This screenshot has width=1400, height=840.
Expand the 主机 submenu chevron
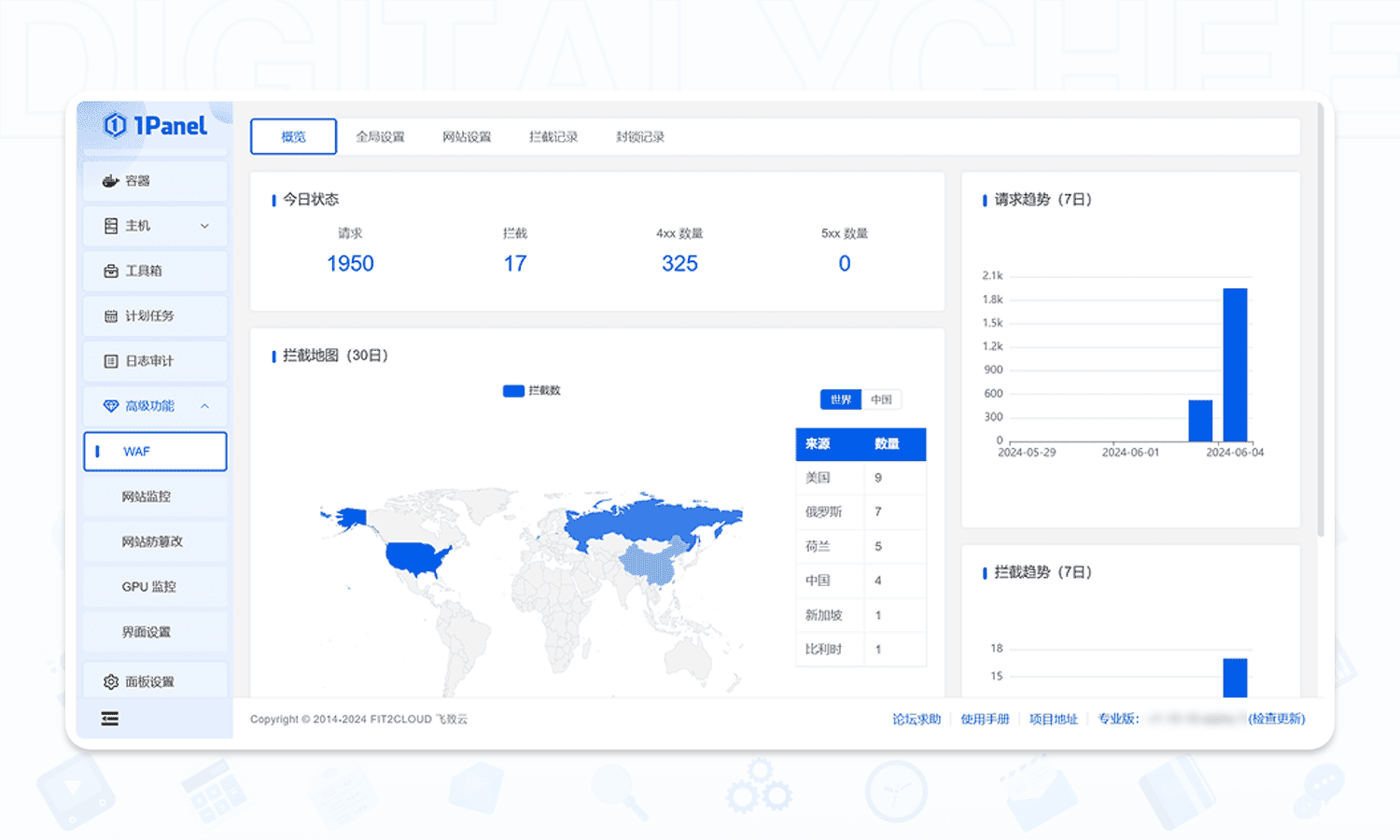204,226
